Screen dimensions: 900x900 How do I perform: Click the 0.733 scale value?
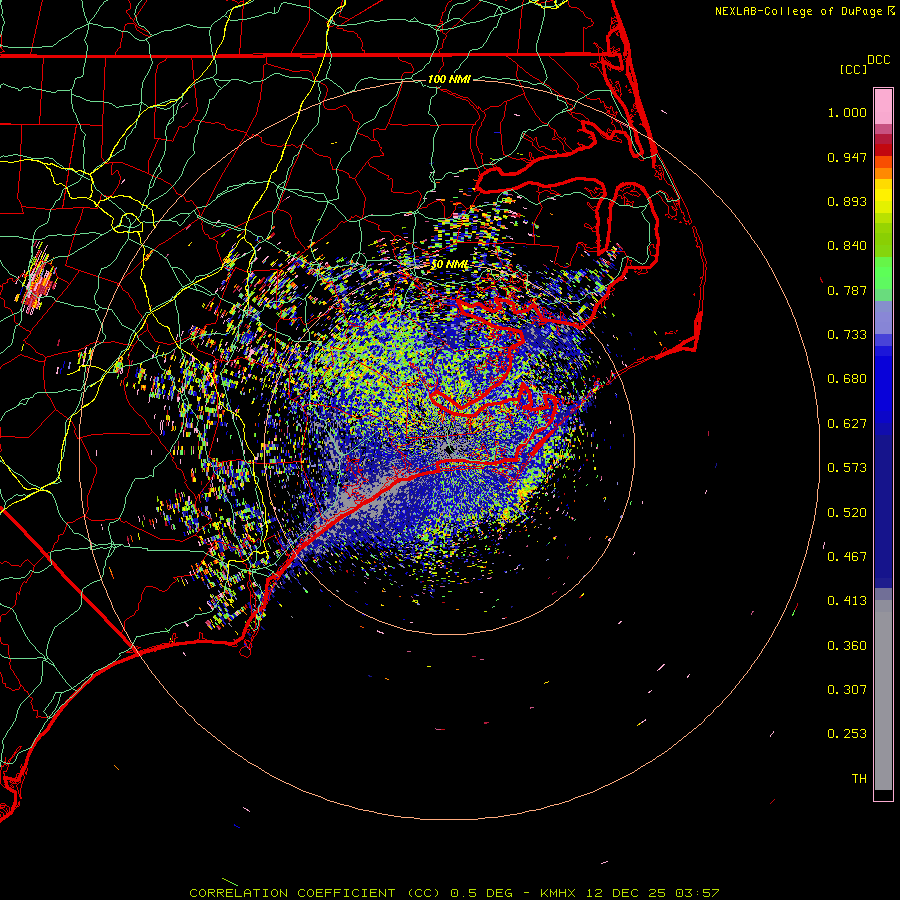click(847, 335)
